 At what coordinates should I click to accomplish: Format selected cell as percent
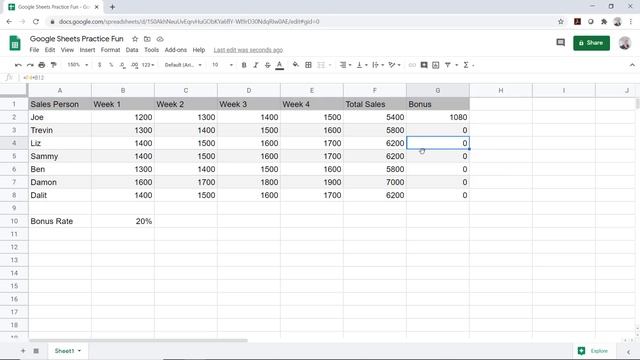[111, 65]
